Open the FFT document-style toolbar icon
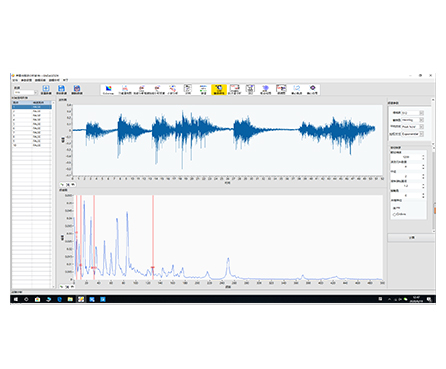This screenshot has height=369, width=446. pos(188,89)
